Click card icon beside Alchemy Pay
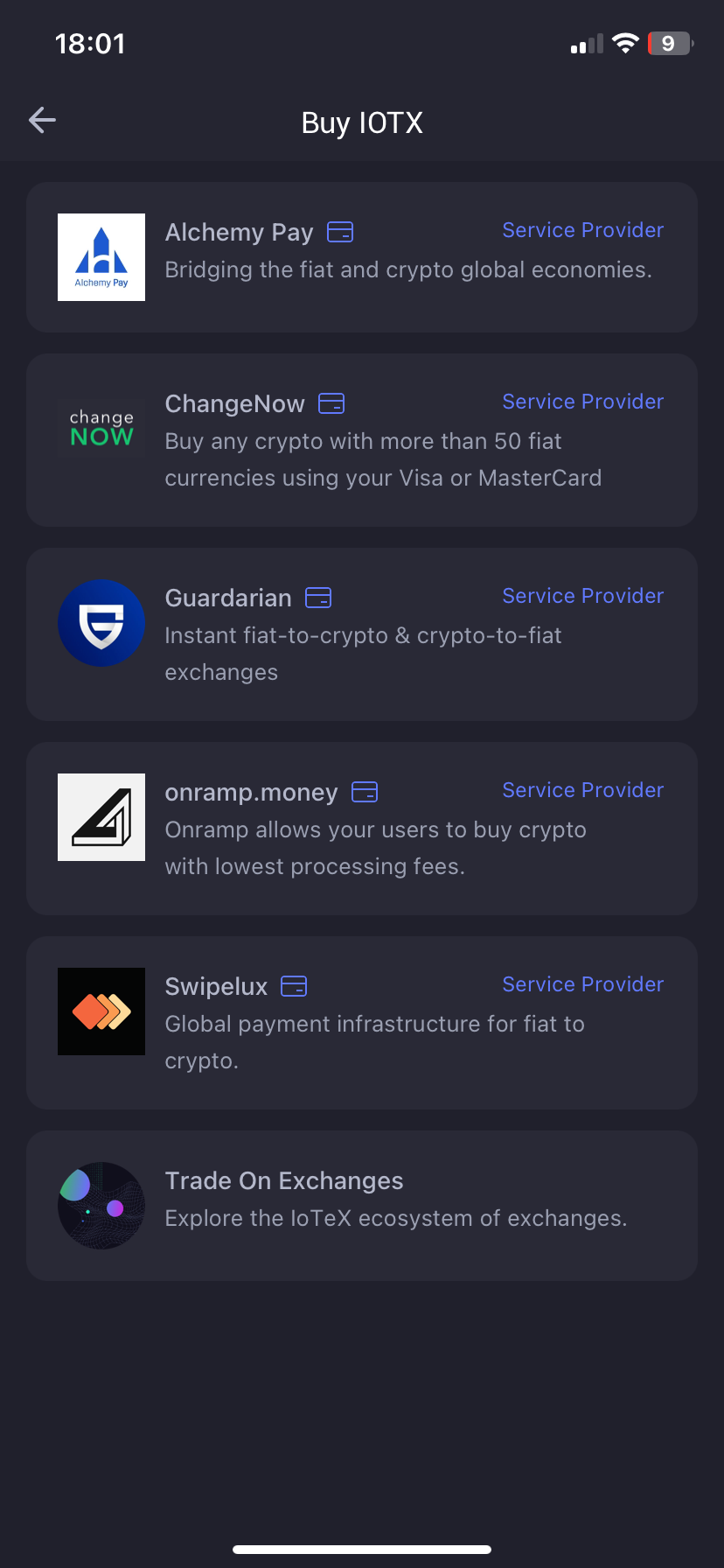 (x=340, y=232)
